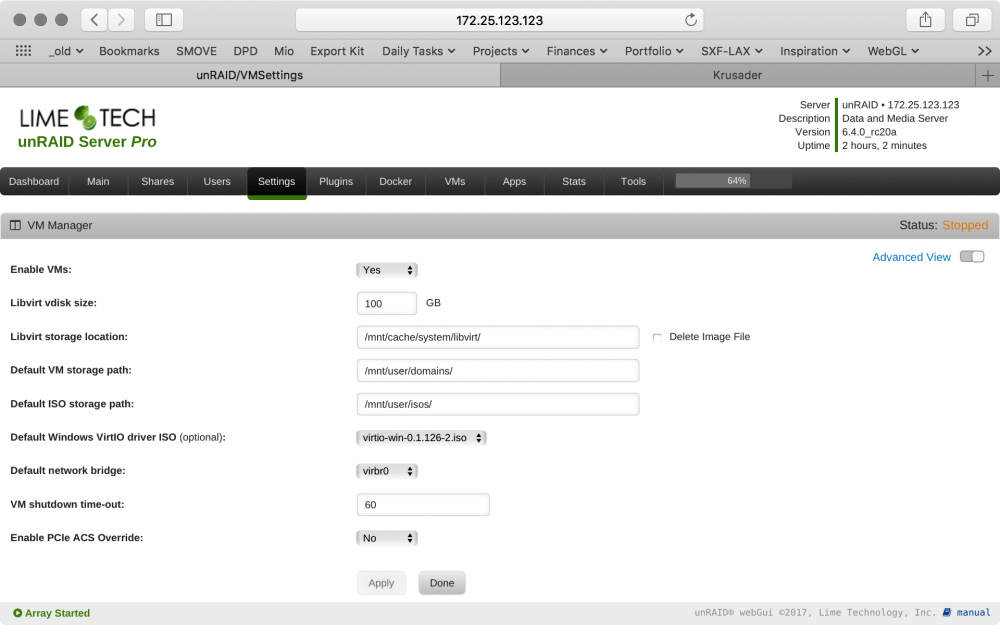This screenshot has width=1000, height=625.
Task: Open the manual book icon link
Action: pyautogui.click(x=947, y=612)
